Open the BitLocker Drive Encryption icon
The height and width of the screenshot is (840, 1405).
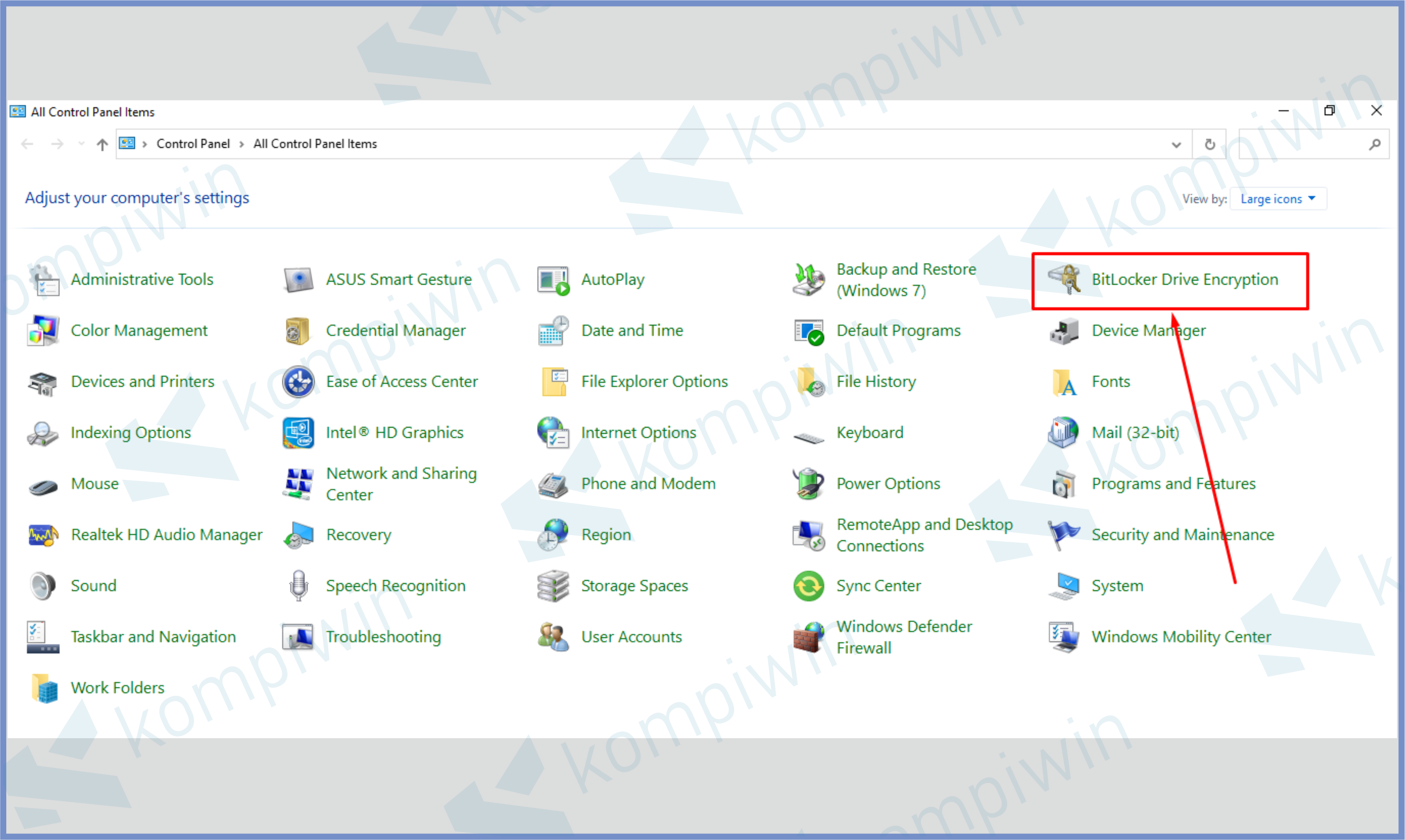pyautogui.click(x=1064, y=280)
